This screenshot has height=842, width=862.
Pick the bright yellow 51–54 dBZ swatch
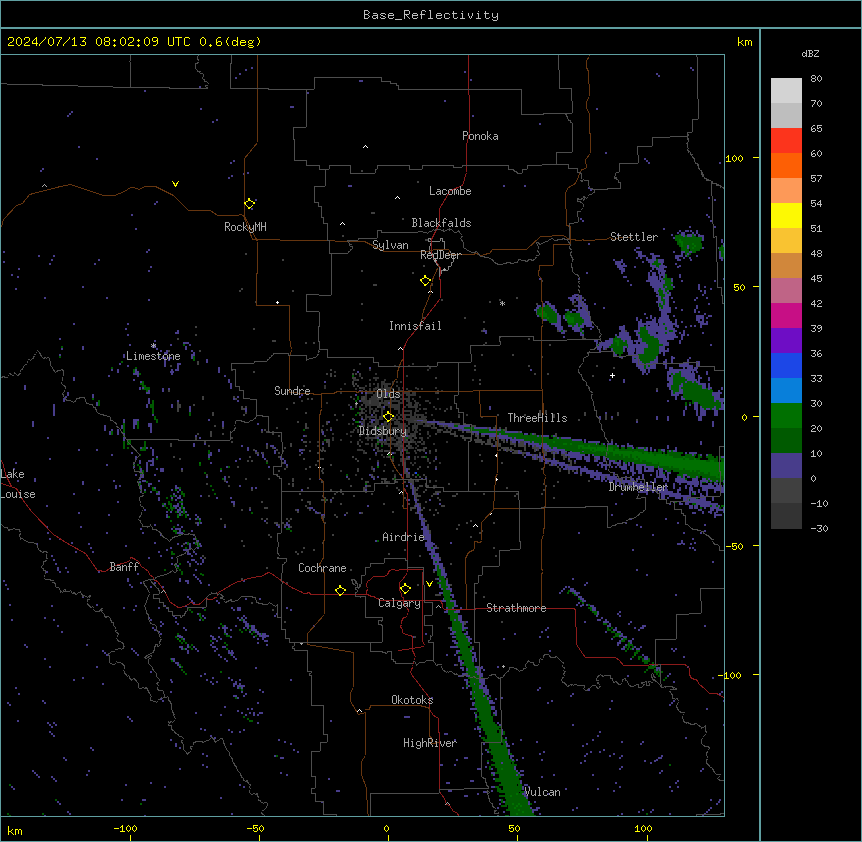[x=786, y=215]
